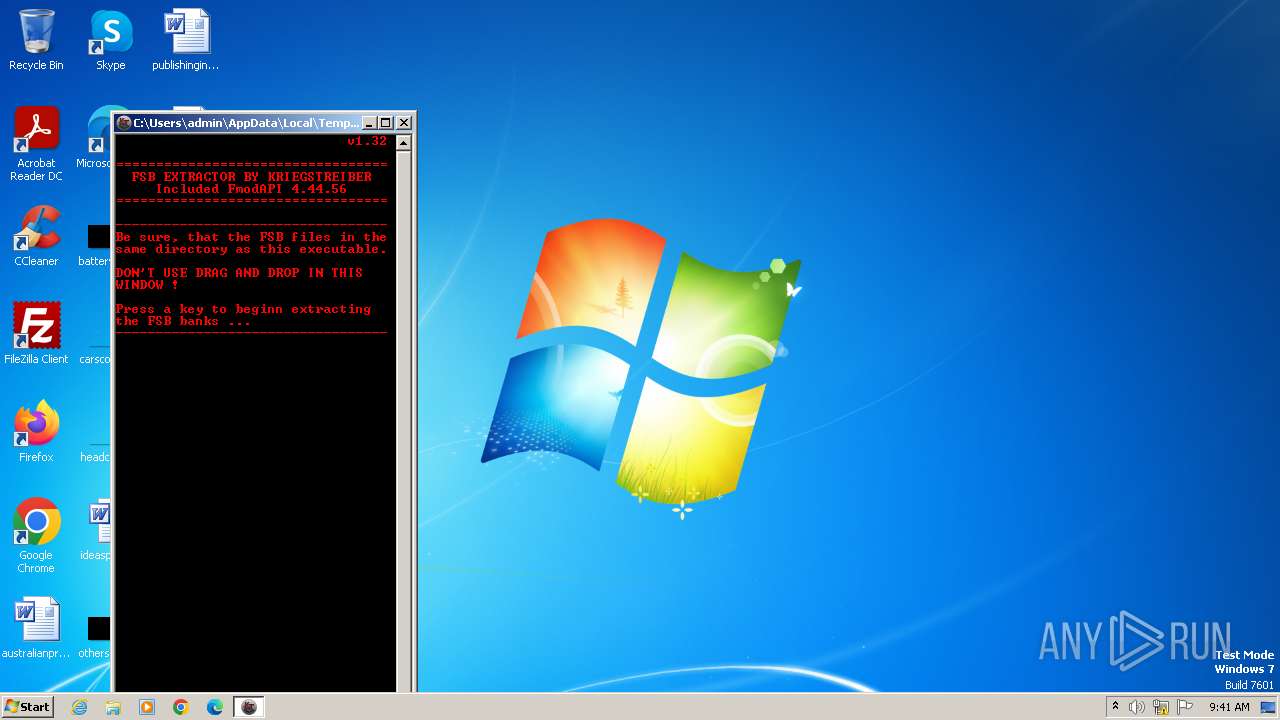Click 'Be sure, that the FSB files' line
This screenshot has height=720, width=1280.
pos(251,237)
